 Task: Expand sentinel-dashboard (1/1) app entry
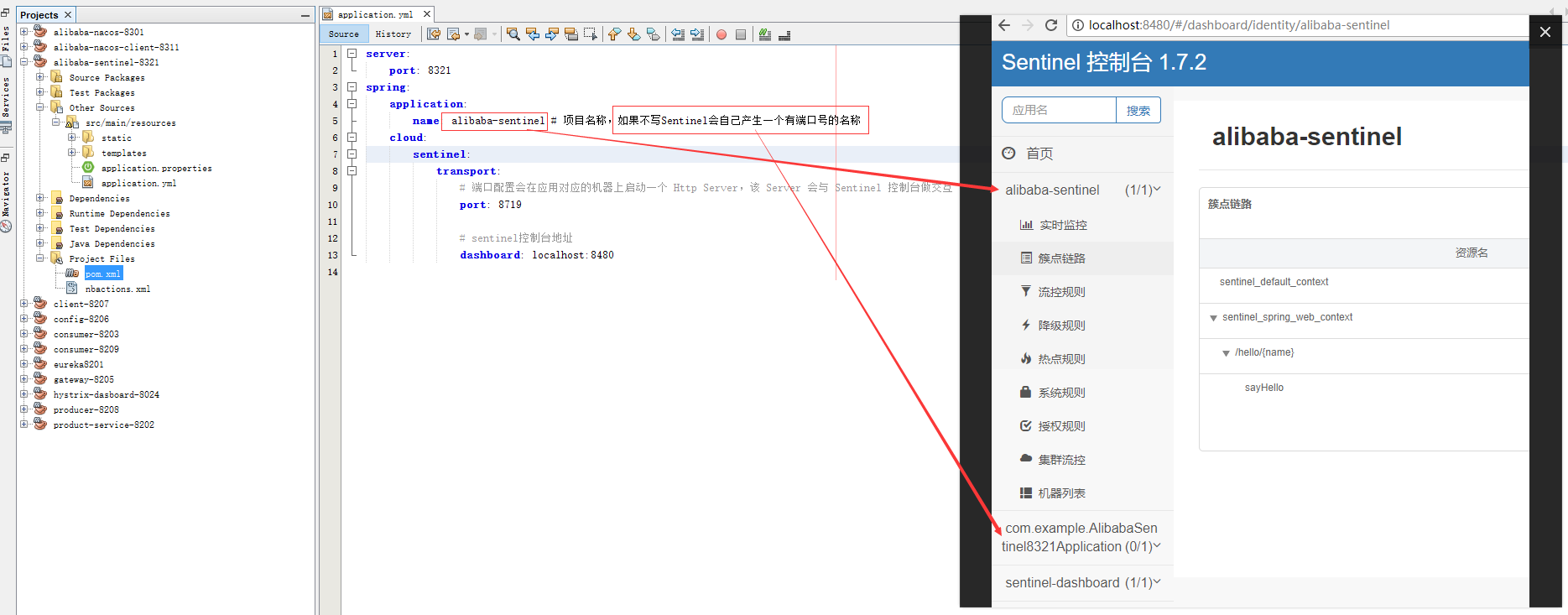pos(1082,582)
